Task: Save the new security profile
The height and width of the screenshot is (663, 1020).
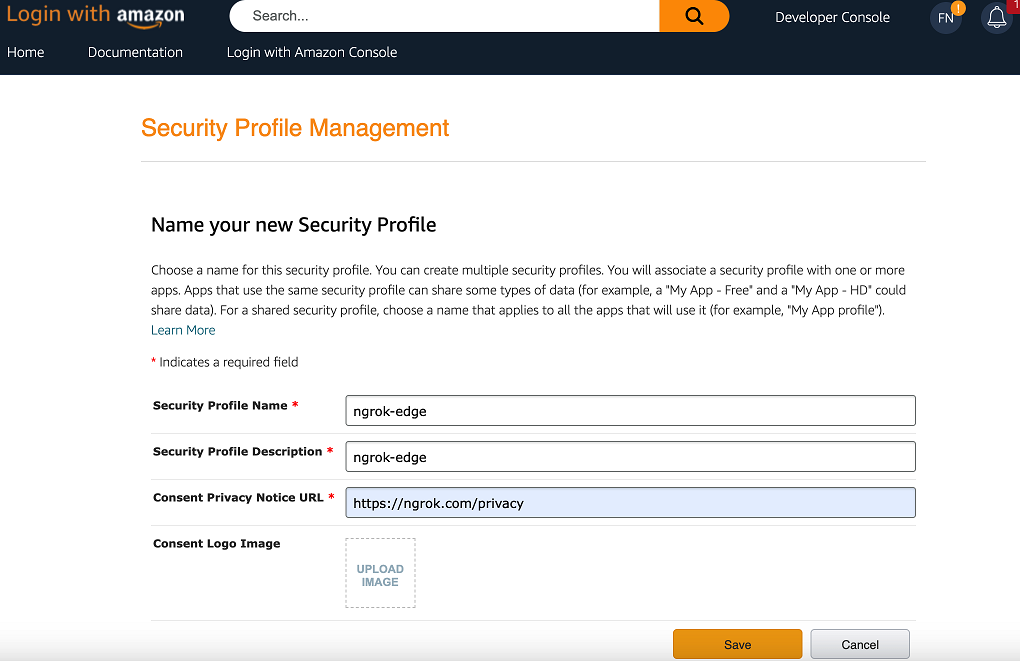Action: [738, 644]
